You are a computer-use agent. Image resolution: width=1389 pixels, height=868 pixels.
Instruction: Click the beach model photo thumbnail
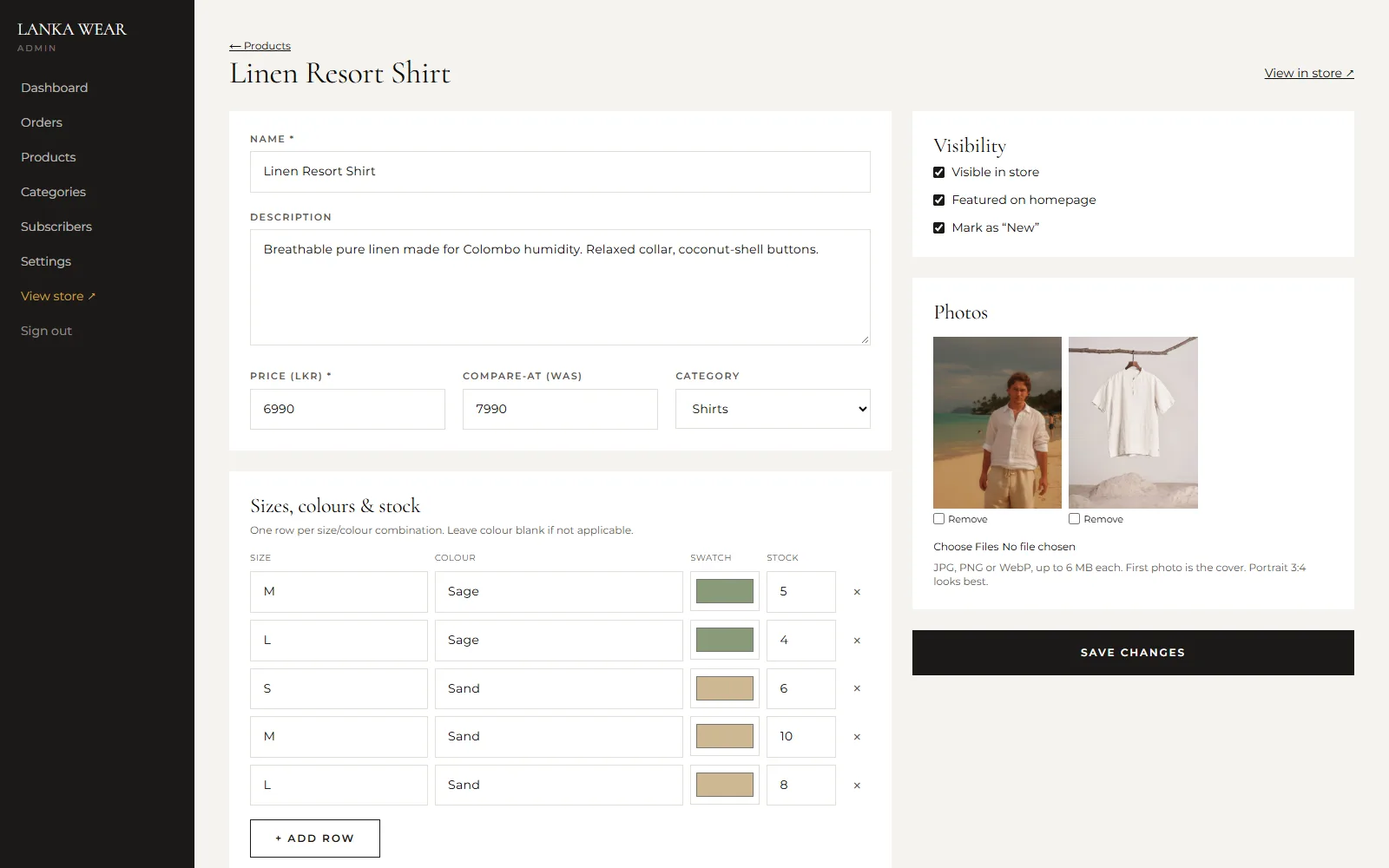click(x=997, y=423)
